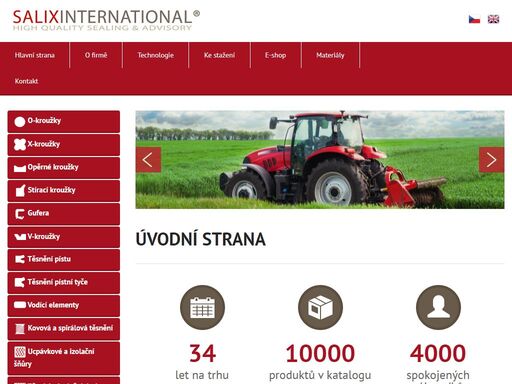Open Technologie in the navigation bar

click(x=155, y=55)
